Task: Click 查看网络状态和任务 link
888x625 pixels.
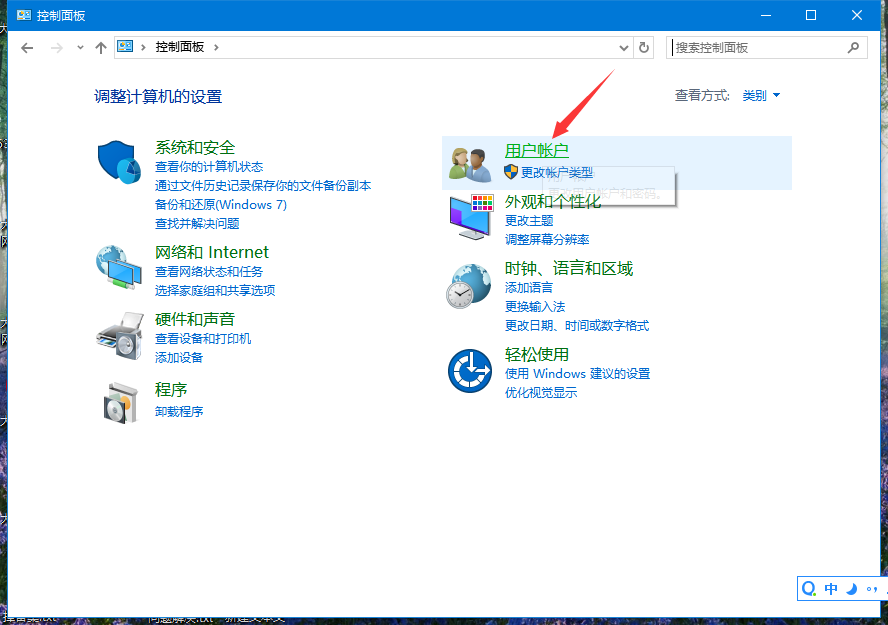Action: tap(209, 272)
